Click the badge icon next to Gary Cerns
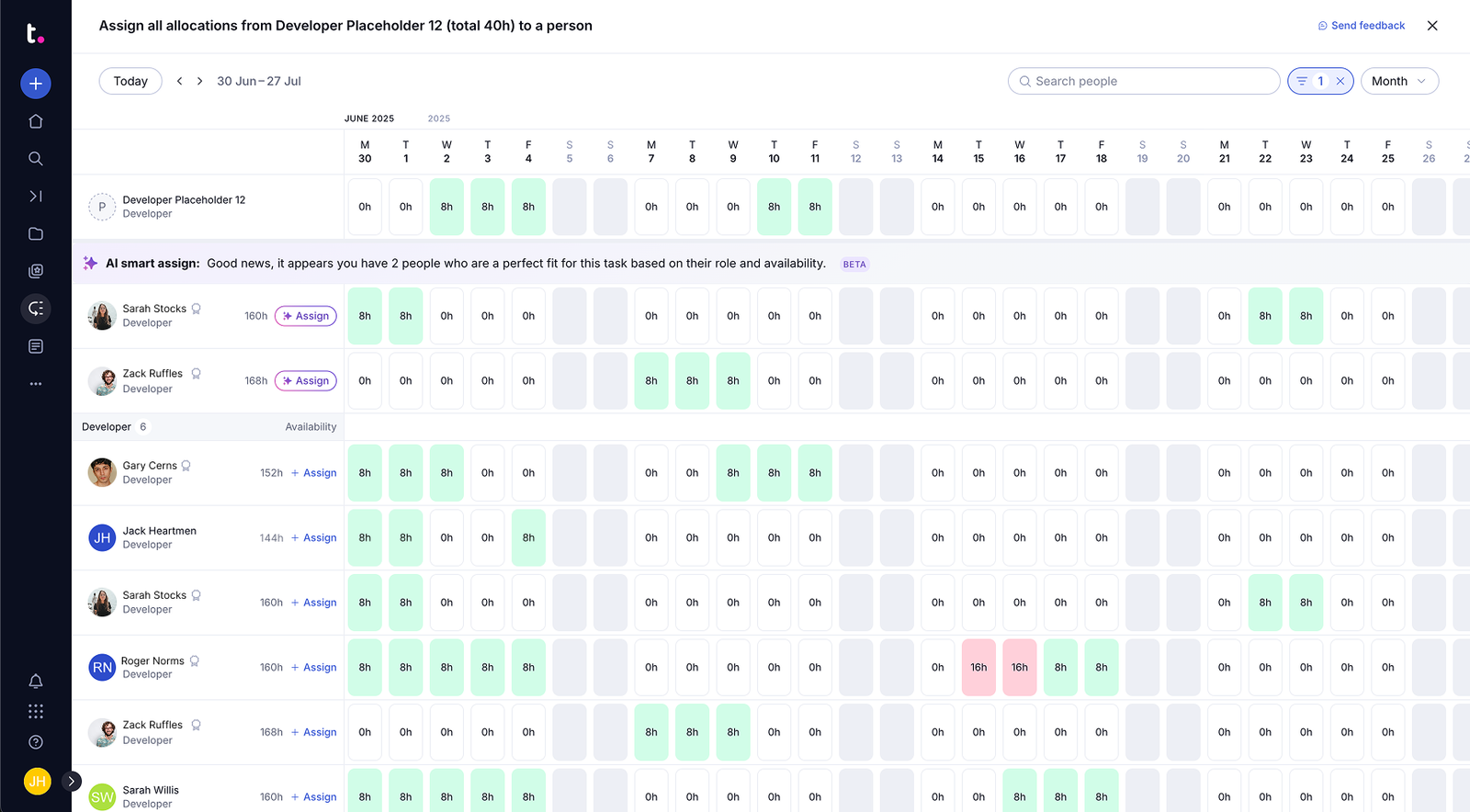This screenshot has height=812, width=1470. pyautogui.click(x=187, y=466)
